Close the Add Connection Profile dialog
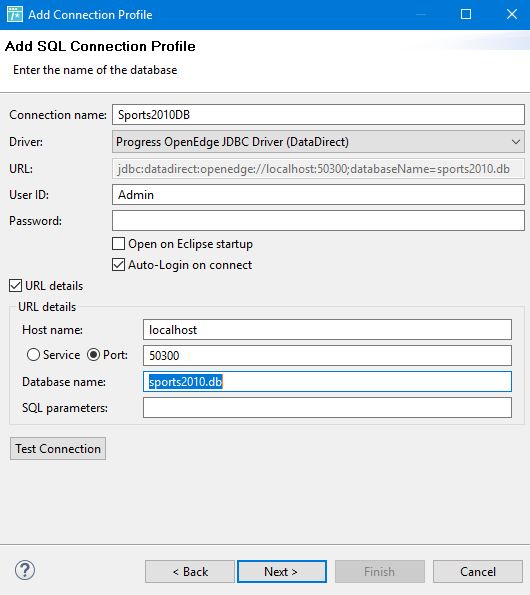530x595 pixels. 512,14
